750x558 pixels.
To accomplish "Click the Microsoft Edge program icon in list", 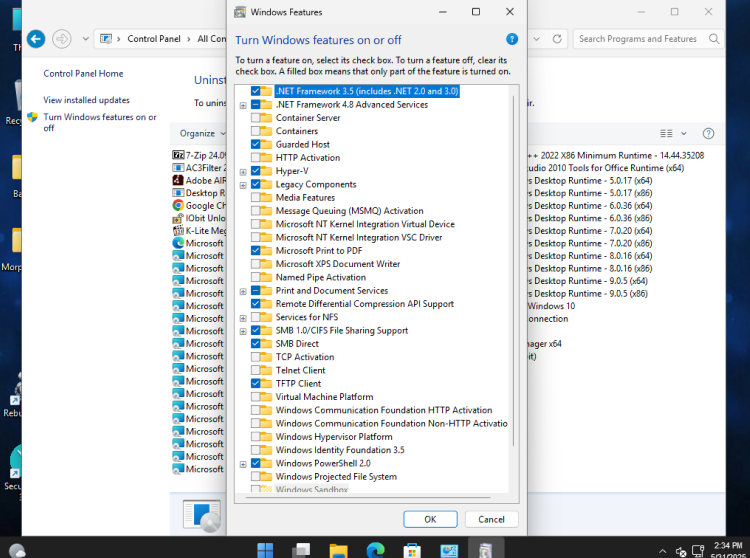I will click(x=178, y=243).
